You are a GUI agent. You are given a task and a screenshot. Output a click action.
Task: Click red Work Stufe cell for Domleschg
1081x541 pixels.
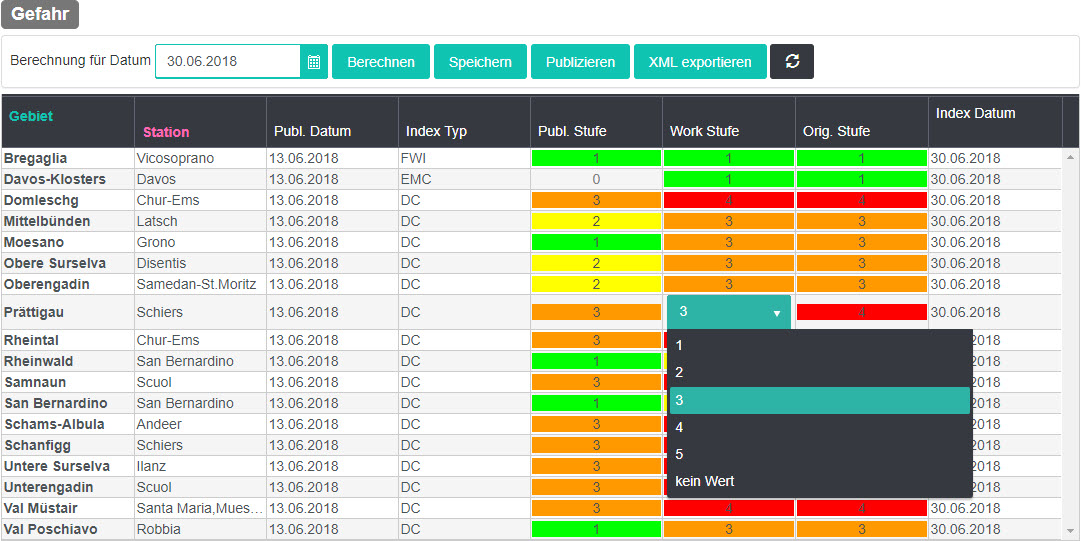(729, 201)
